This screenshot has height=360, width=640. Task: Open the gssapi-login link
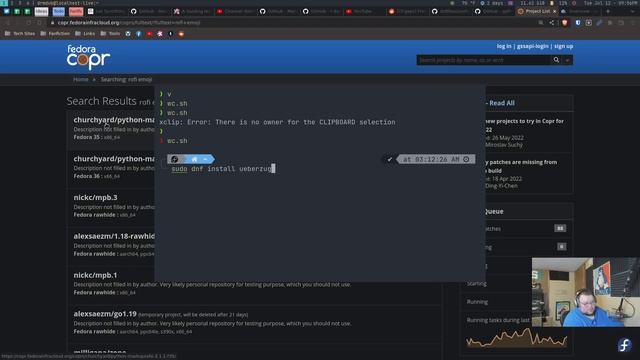[x=532, y=46]
